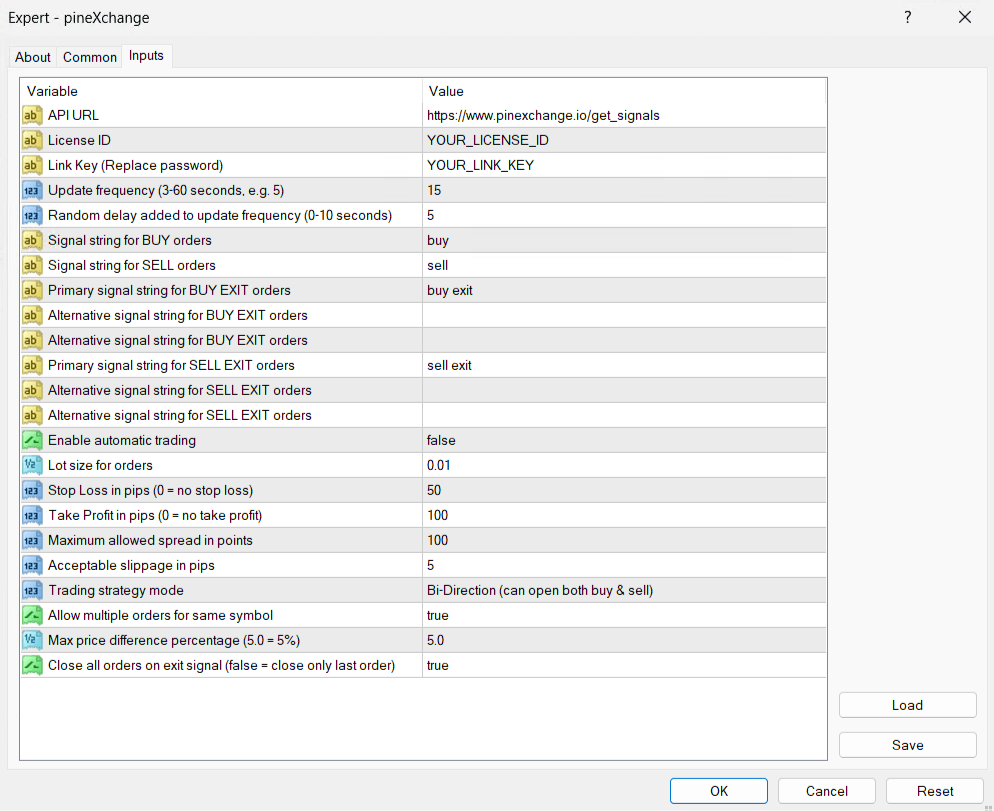Click the integer icon for Random delay row
Screen dimensions: 994x811
32,216
